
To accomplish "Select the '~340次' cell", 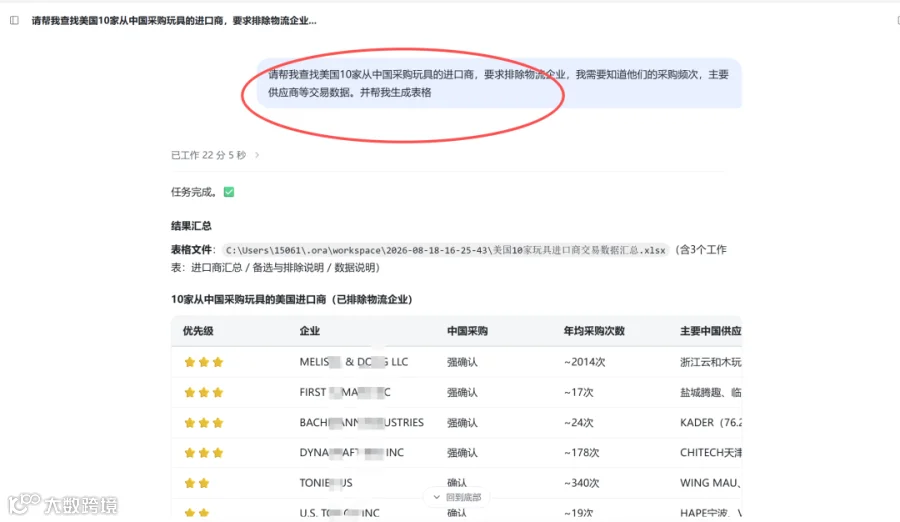I will [x=581, y=483].
